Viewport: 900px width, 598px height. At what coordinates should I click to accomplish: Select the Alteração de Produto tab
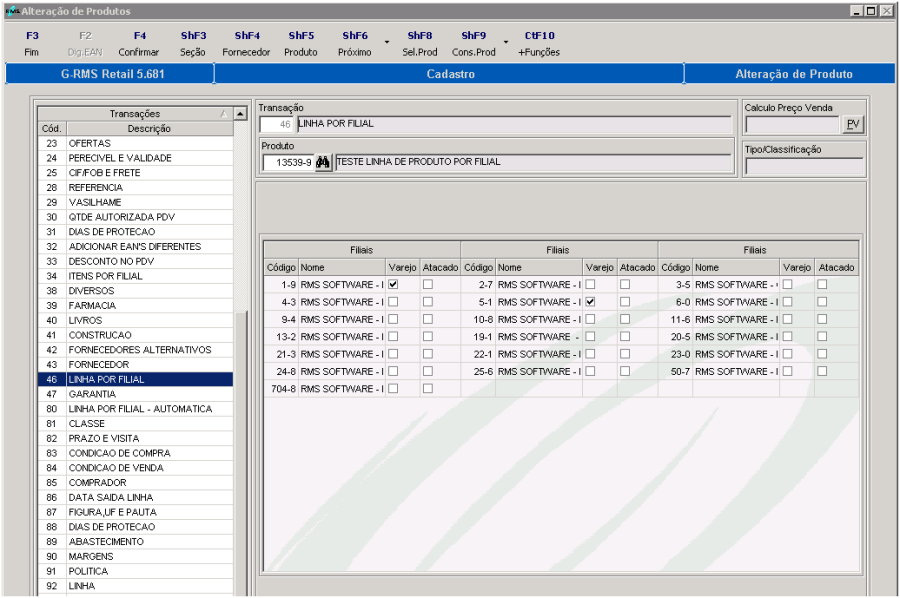pyautogui.click(x=791, y=73)
